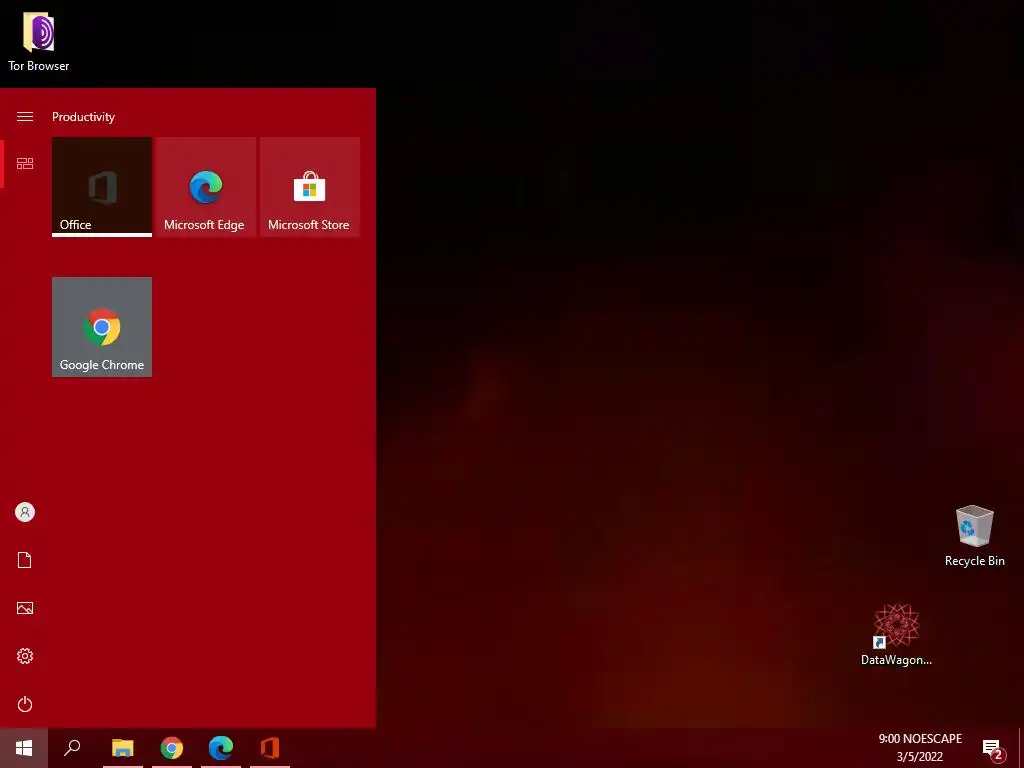
Task: Select the DataWagon desktop shortcut
Action: click(896, 635)
